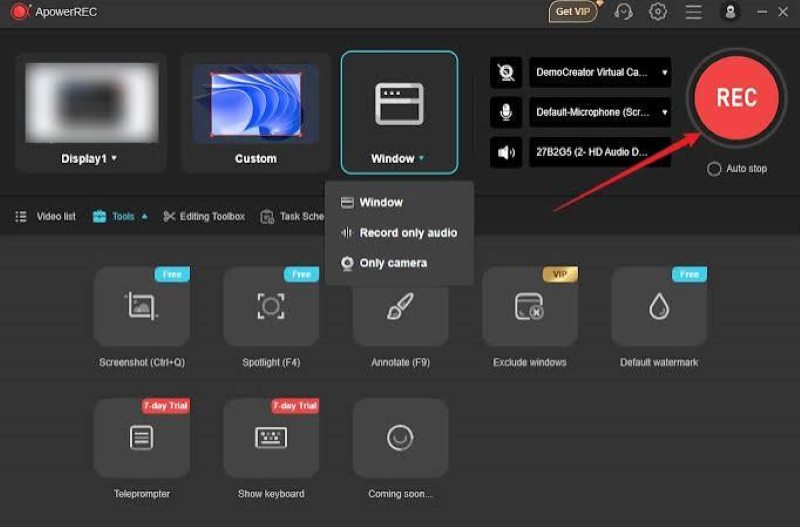The width and height of the screenshot is (800, 527).
Task: Click the Screenshot (Ctrl+Q) label
Action: [x=142, y=362]
